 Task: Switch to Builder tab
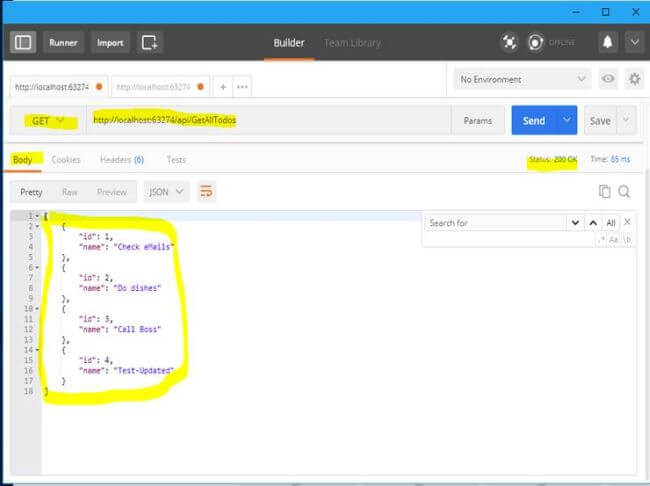pyautogui.click(x=289, y=43)
